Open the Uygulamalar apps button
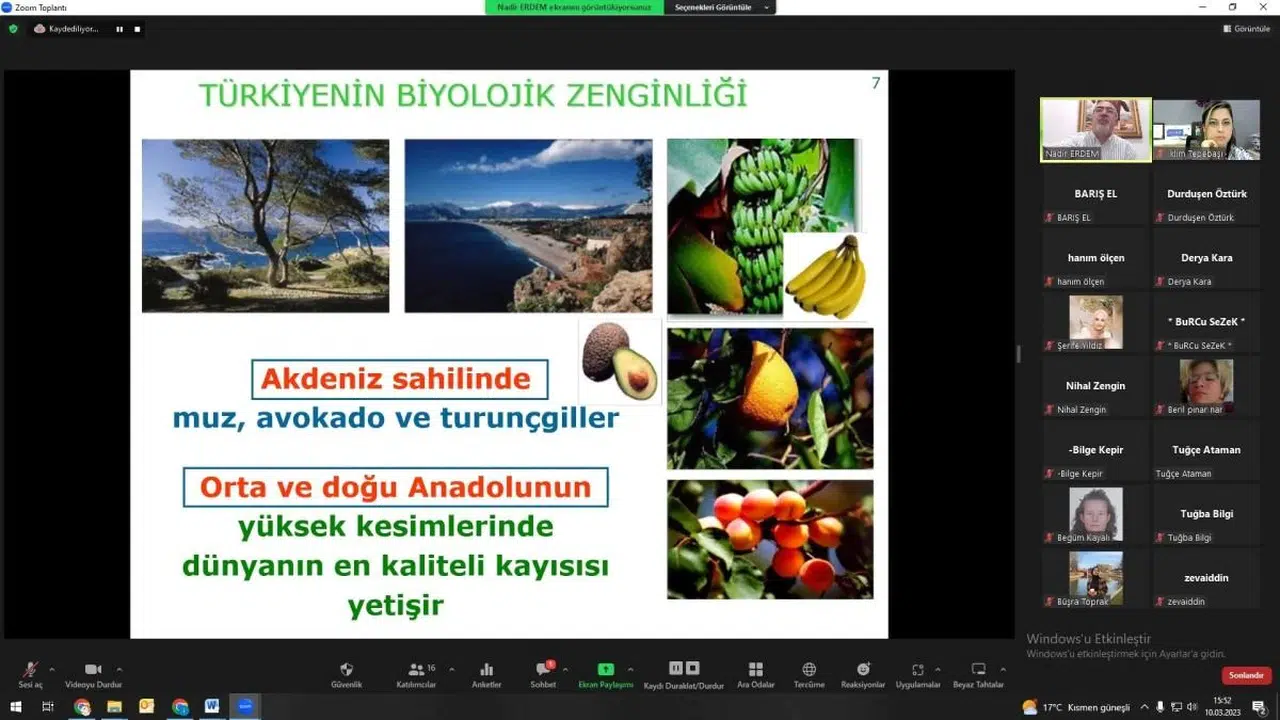The width and height of the screenshot is (1280, 720). [x=918, y=675]
